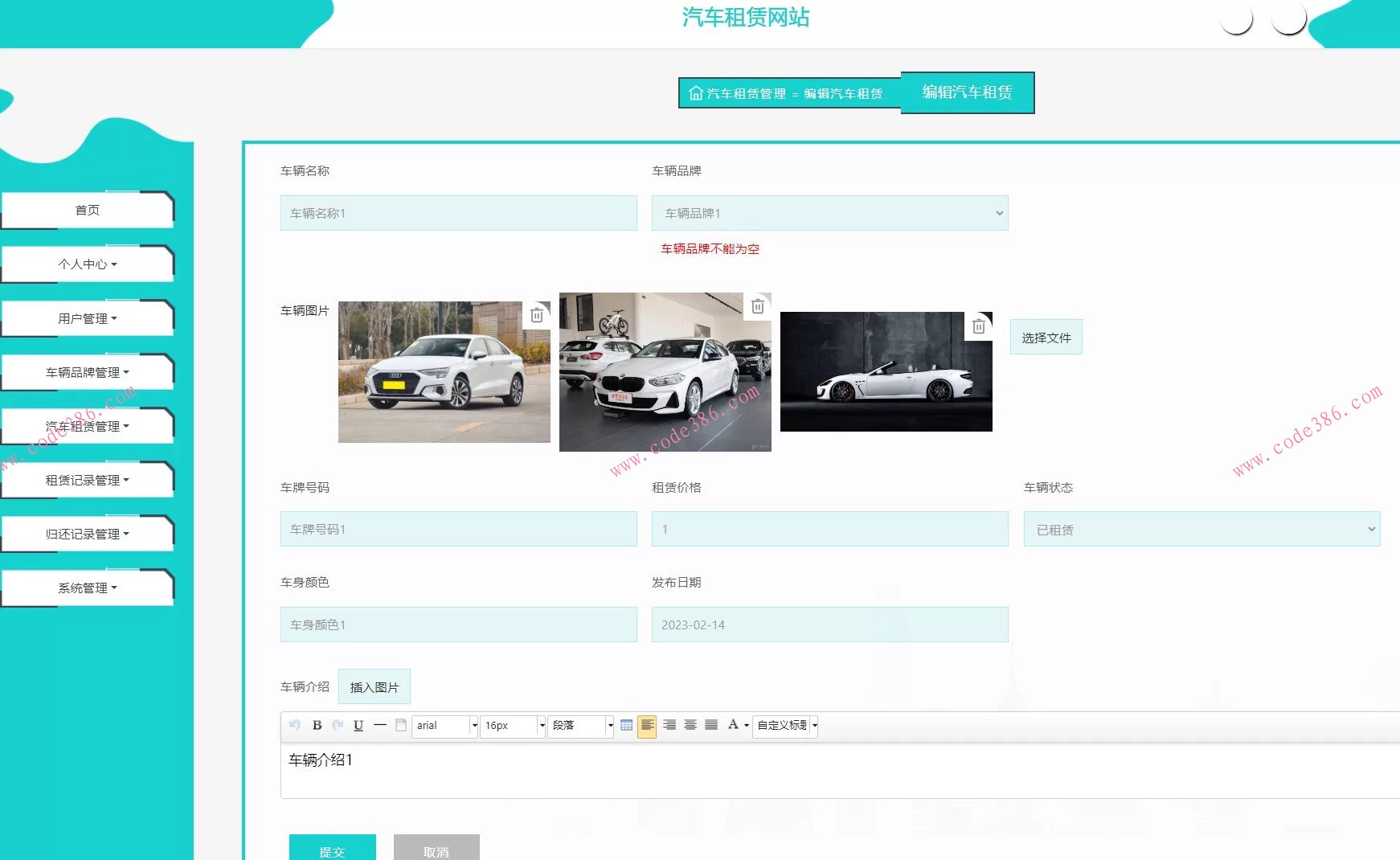This screenshot has width=1400, height=860.
Task: Select the justify alignment icon
Action: pos(711,725)
